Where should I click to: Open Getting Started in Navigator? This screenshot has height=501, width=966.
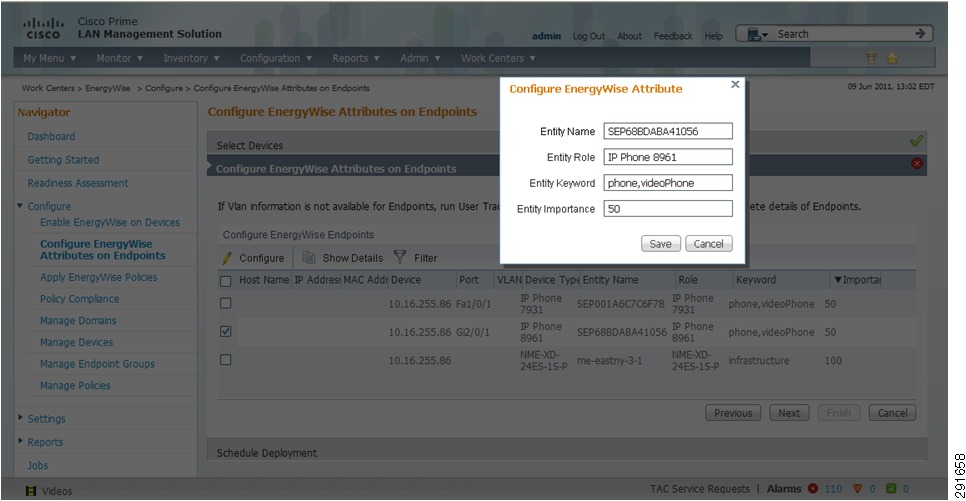click(x=63, y=160)
